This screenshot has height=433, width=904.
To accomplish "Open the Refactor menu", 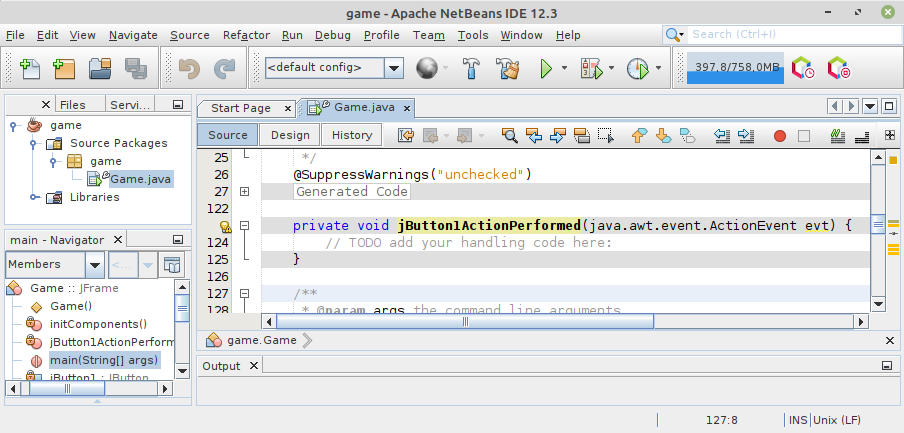I will [246, 35].
